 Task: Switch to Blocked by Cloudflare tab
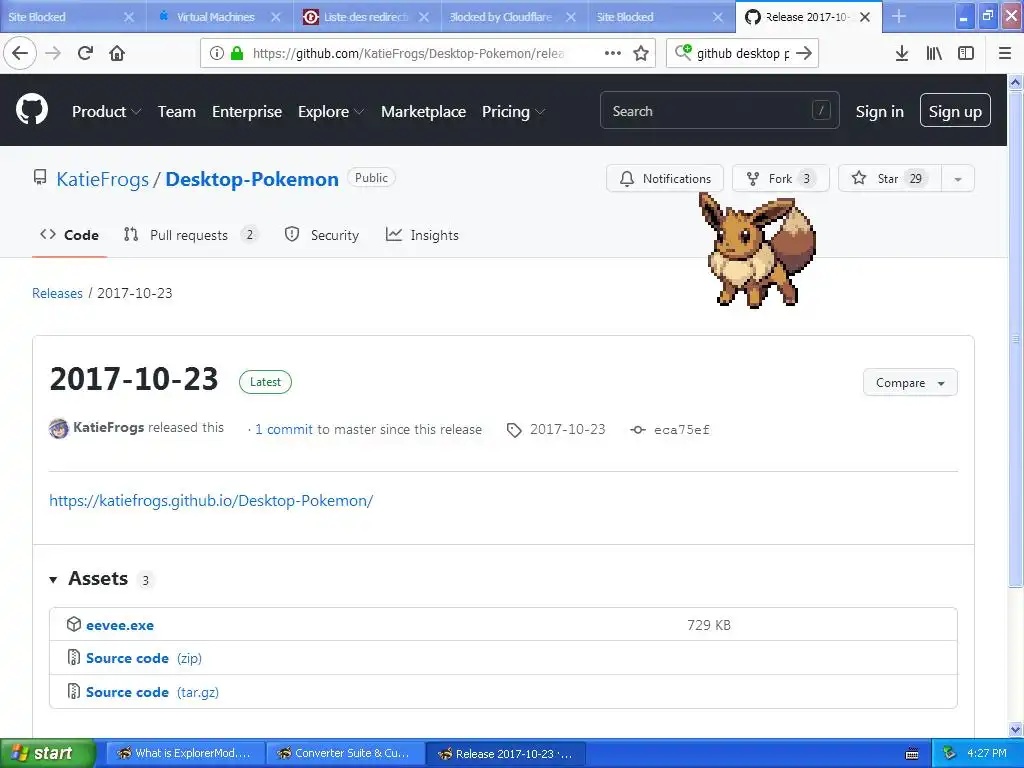coord(513,17)
